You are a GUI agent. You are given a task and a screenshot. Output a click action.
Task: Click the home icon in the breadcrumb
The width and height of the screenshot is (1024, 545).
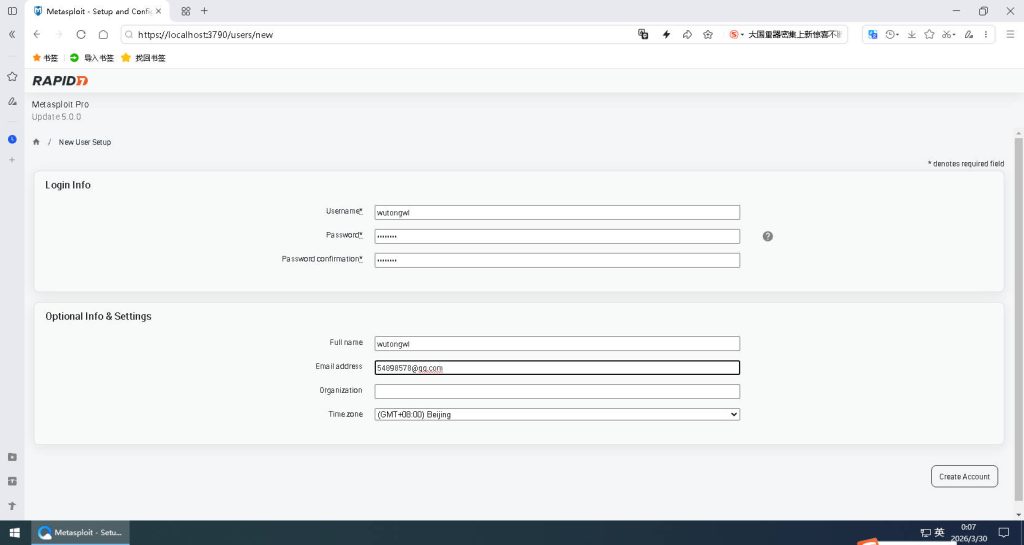(x=36, y=142)
